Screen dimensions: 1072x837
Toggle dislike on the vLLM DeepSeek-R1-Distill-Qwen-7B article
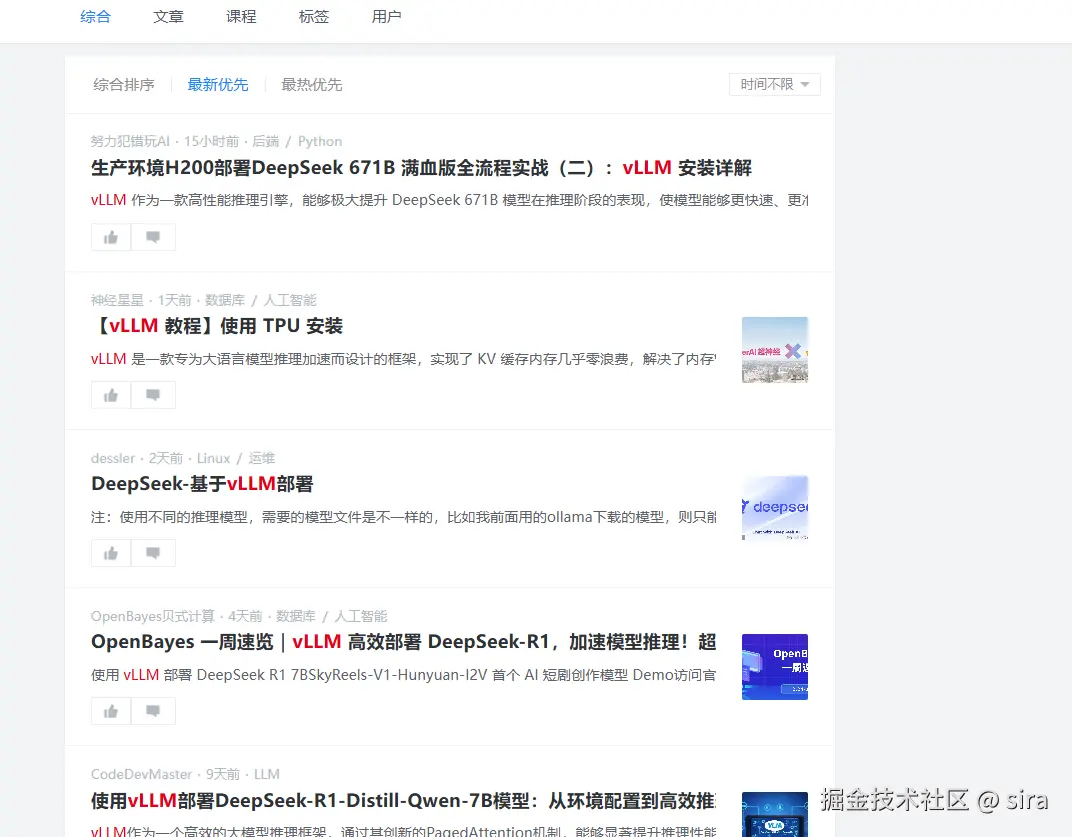(153, 835)
